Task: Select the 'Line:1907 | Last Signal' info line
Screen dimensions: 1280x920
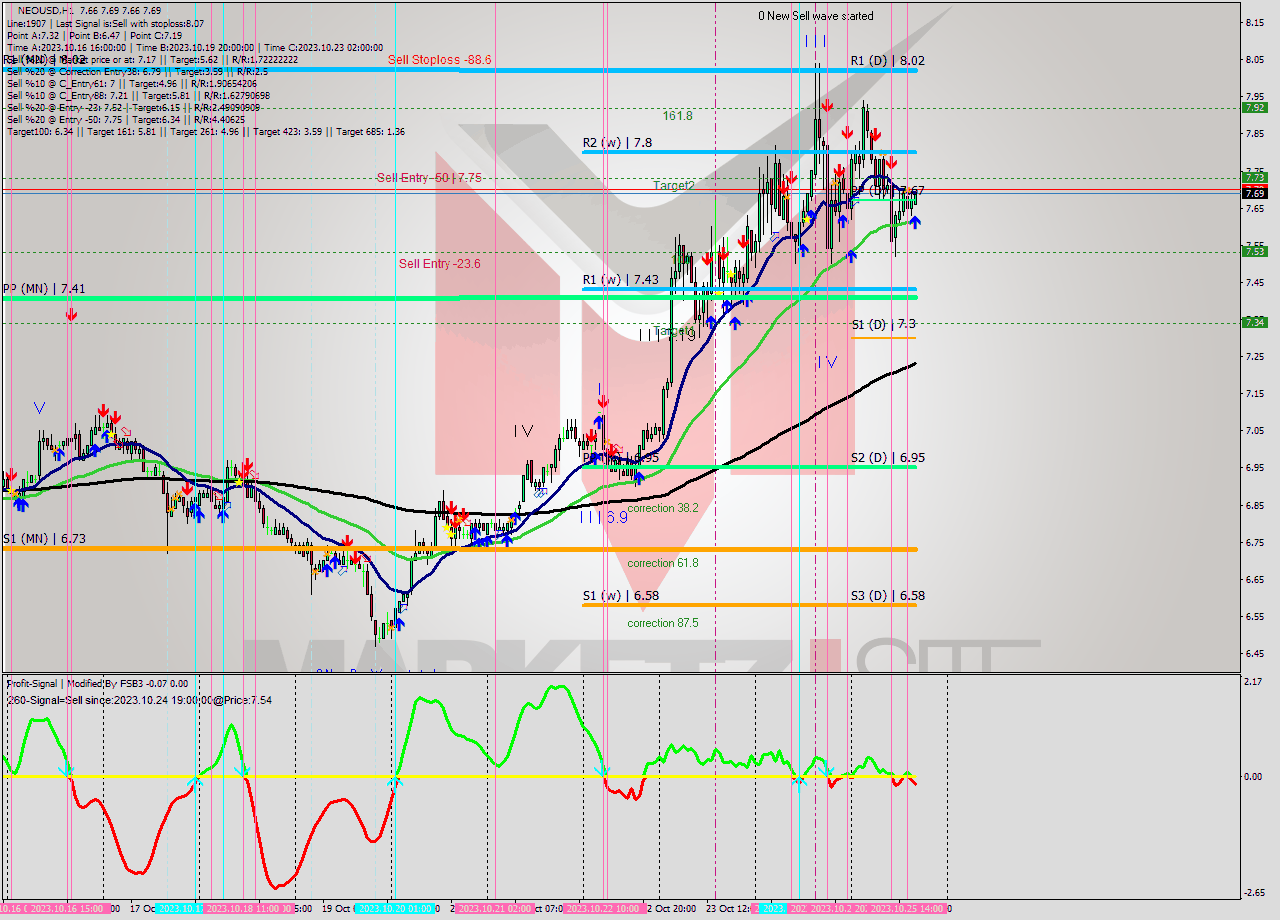Action: (105, 23)
